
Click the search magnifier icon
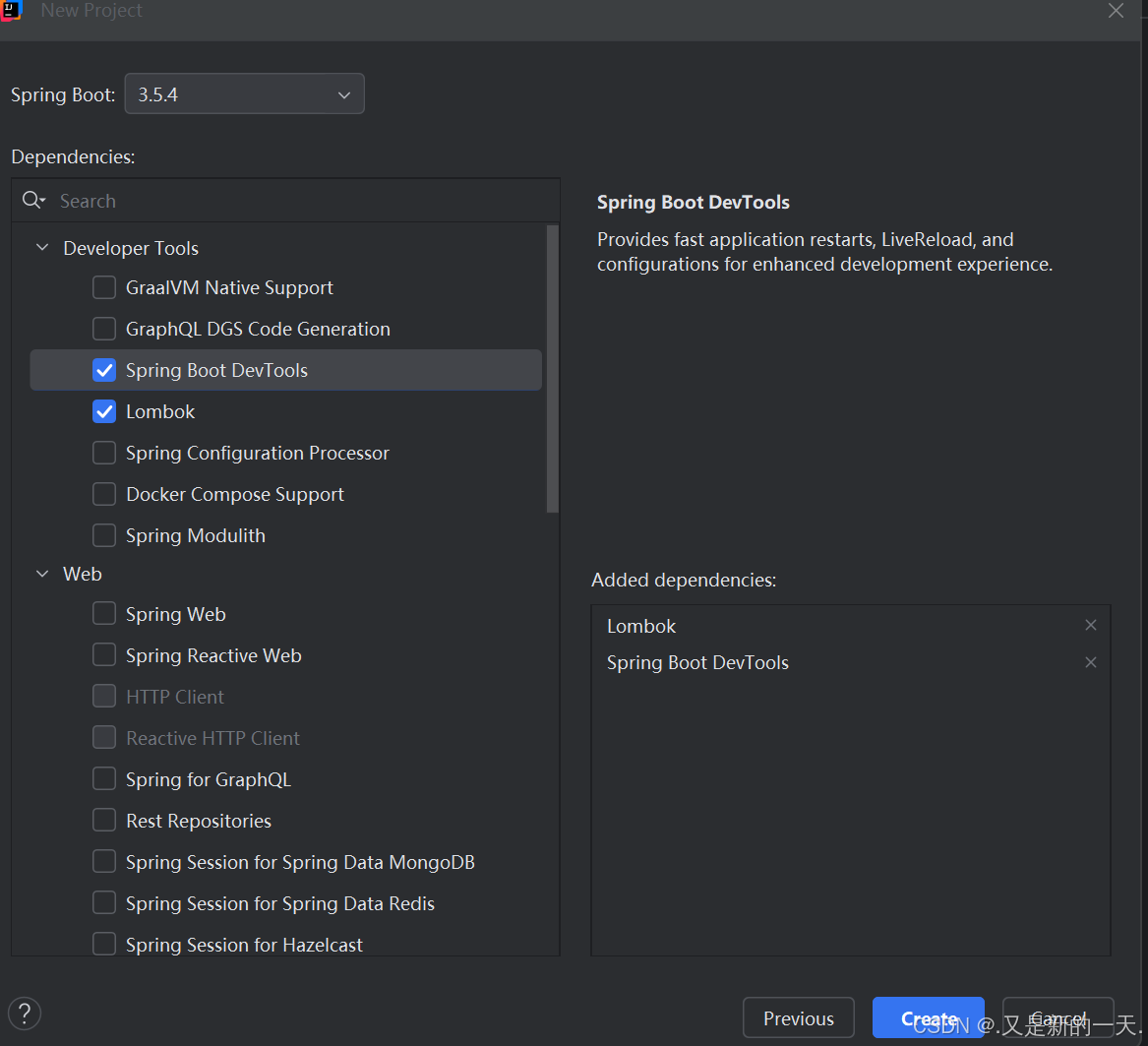point(32,200)
